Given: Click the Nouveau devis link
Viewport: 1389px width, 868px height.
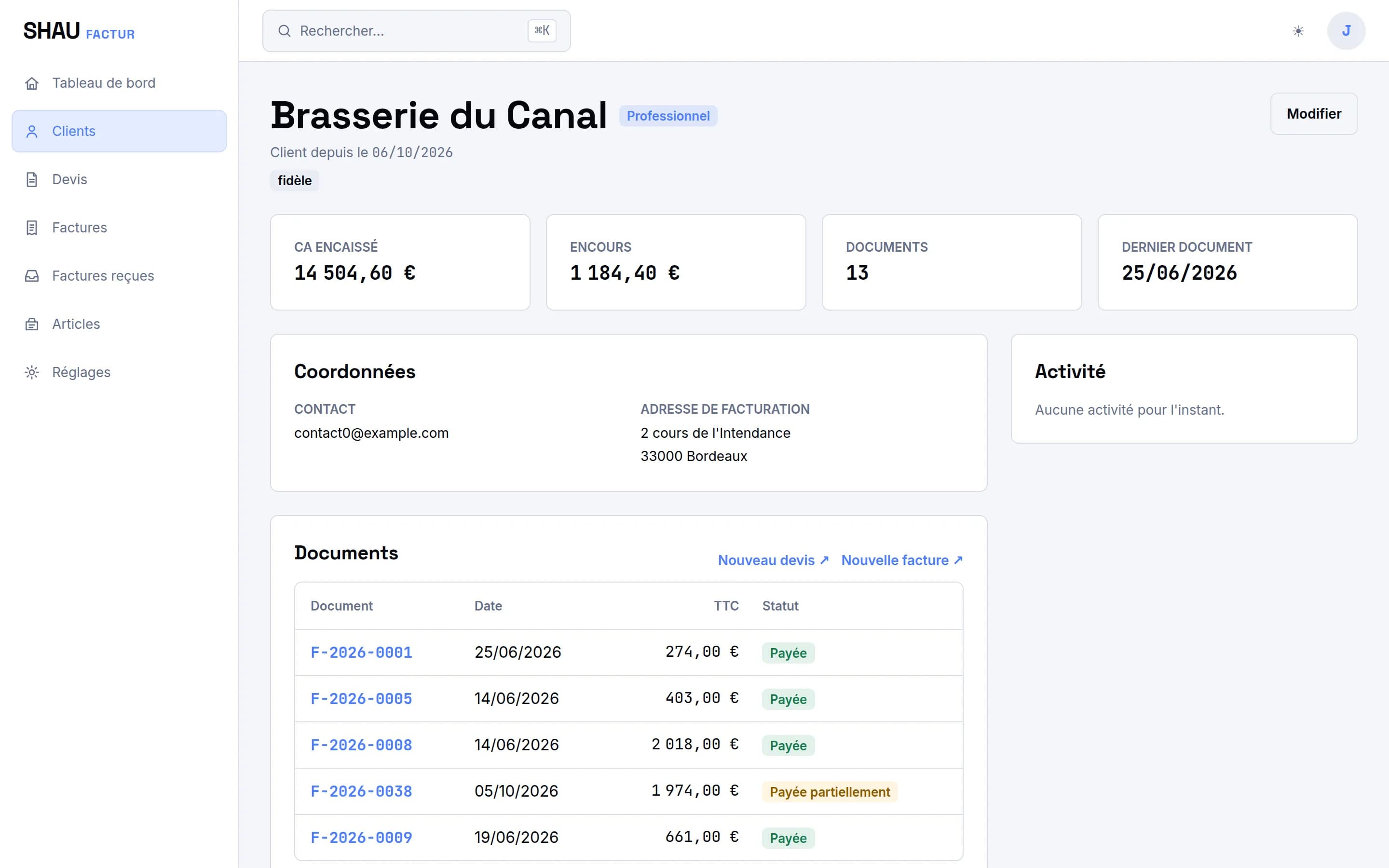Looking at the screenshot, I should [x=773, y=560].
